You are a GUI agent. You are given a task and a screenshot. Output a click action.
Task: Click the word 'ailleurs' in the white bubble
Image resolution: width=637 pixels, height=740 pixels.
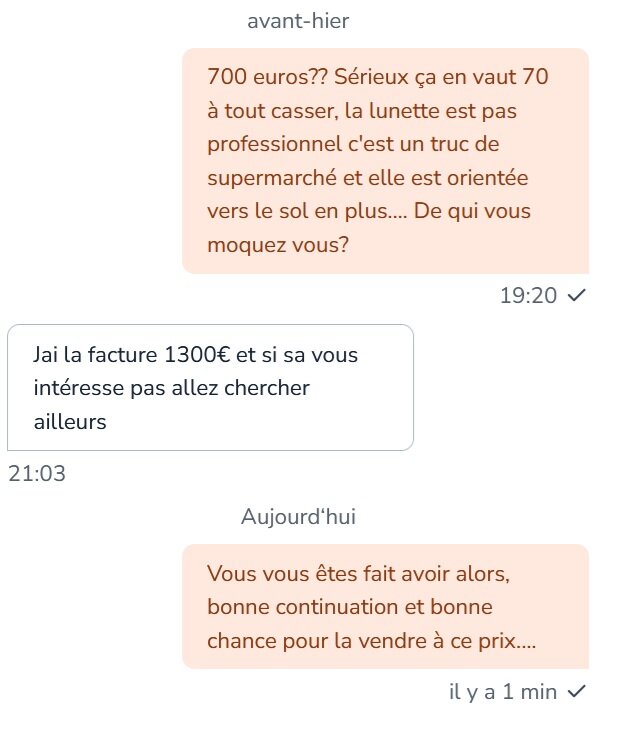[x=70, y=421]
